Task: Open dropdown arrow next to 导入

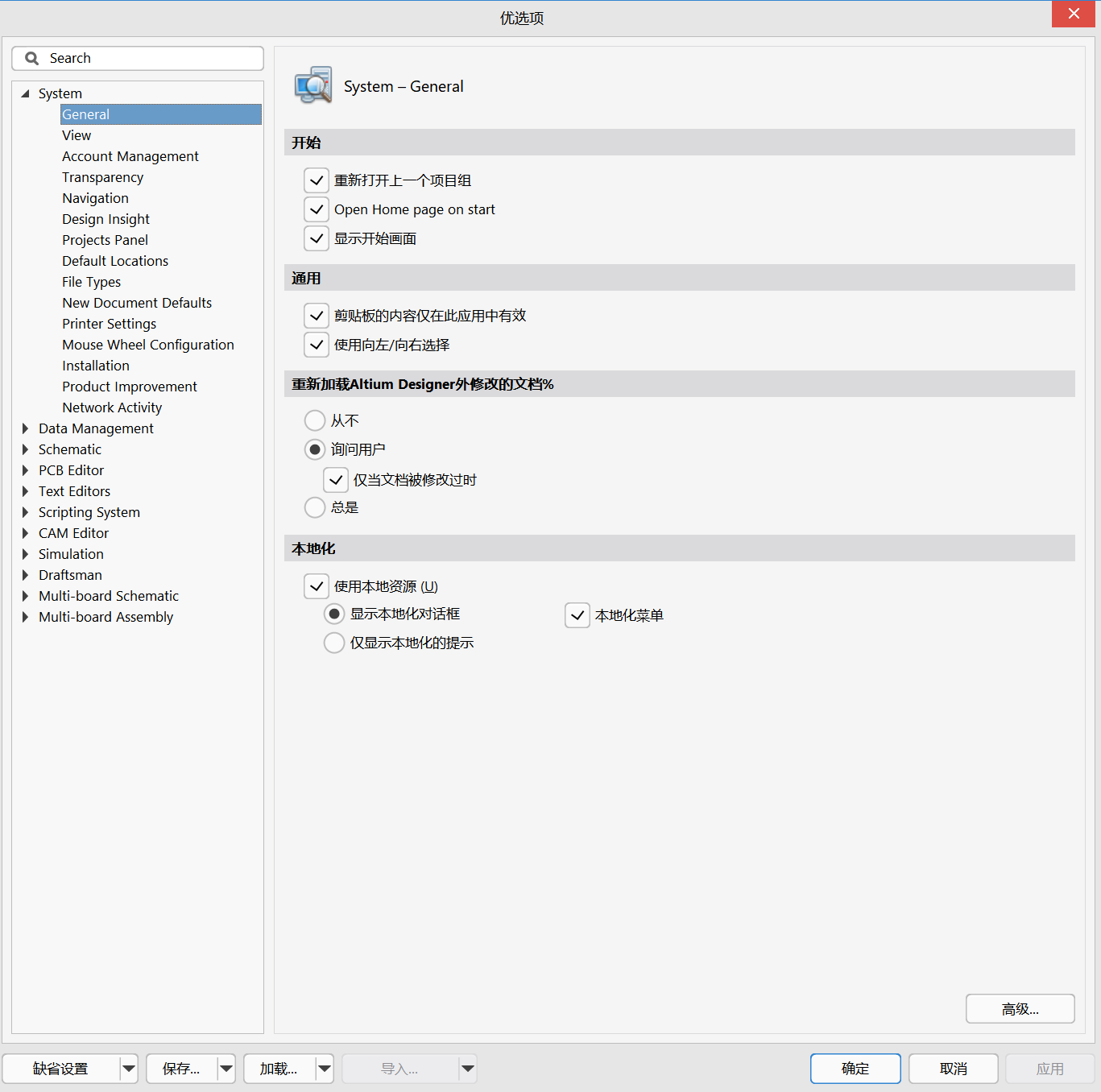Action: pos(468,1069)
